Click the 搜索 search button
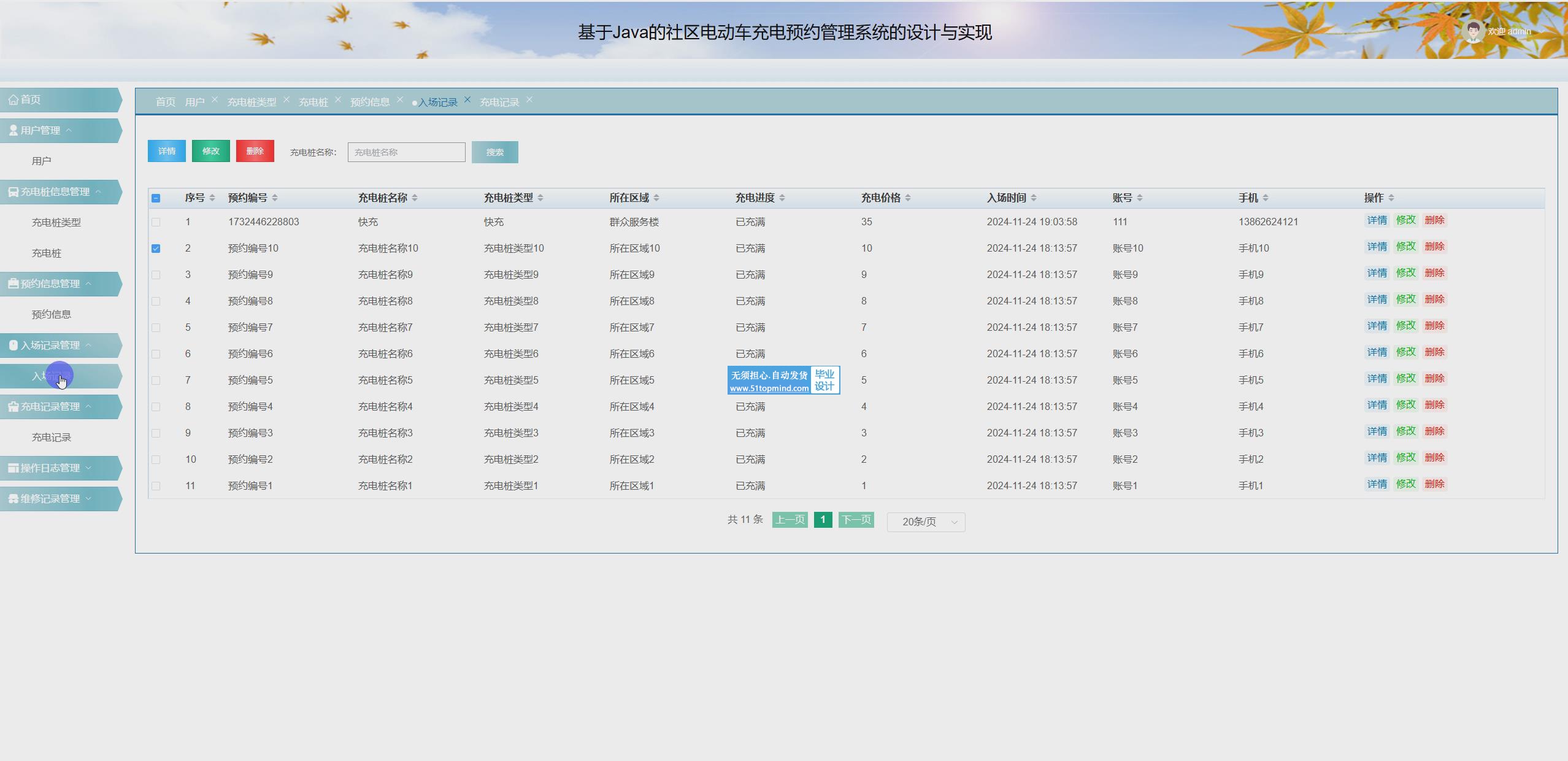The width and height of the screenshot is (1568, 761). click(494, 152)
